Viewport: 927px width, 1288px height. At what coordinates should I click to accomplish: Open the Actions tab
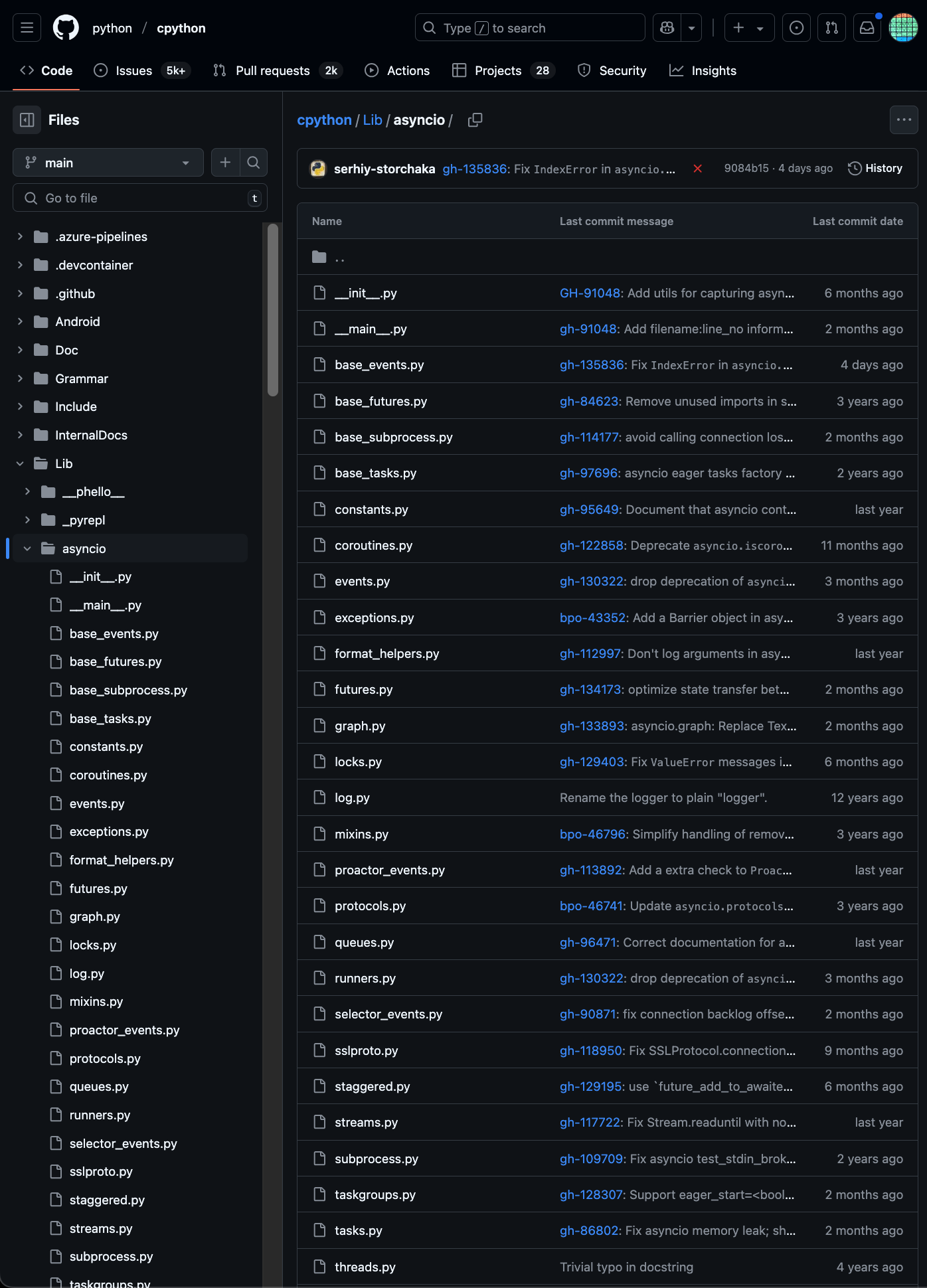(397, 70)
